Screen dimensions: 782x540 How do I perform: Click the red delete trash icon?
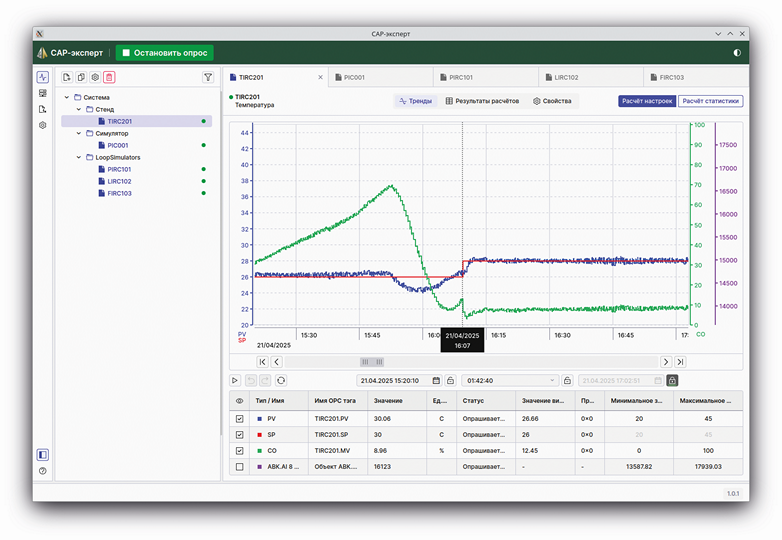coord(109,77)
